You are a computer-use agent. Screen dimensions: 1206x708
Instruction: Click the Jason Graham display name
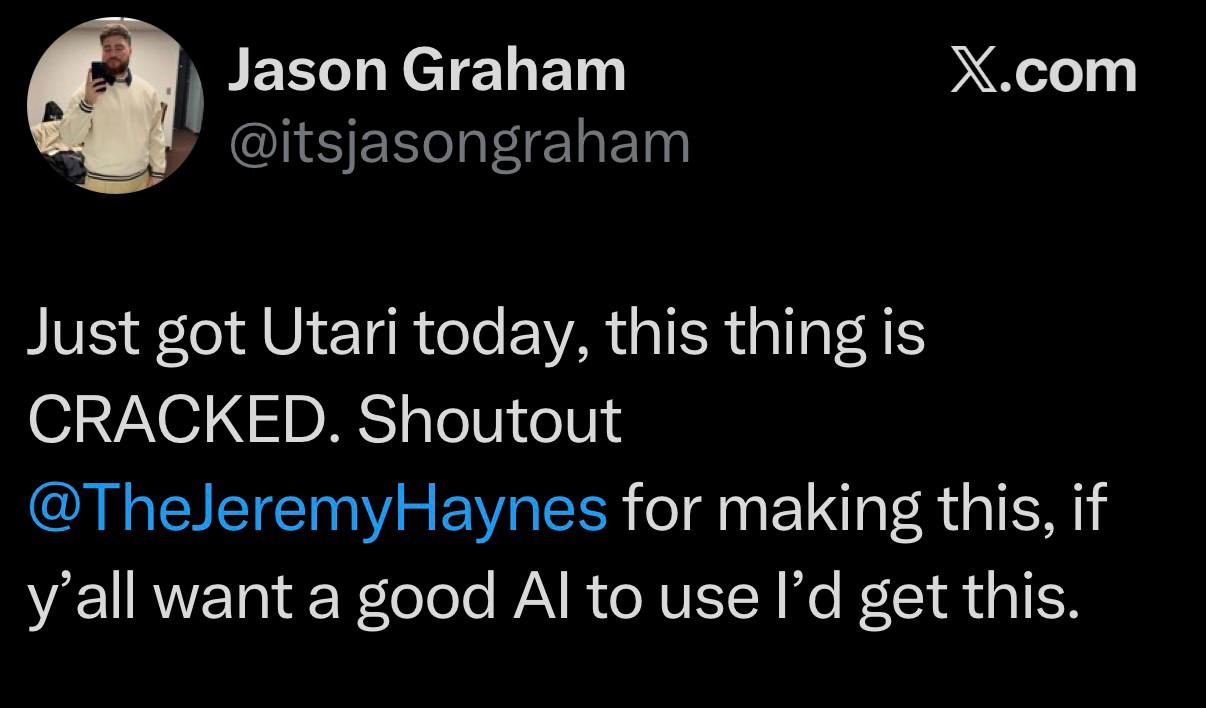click(427, 72)
